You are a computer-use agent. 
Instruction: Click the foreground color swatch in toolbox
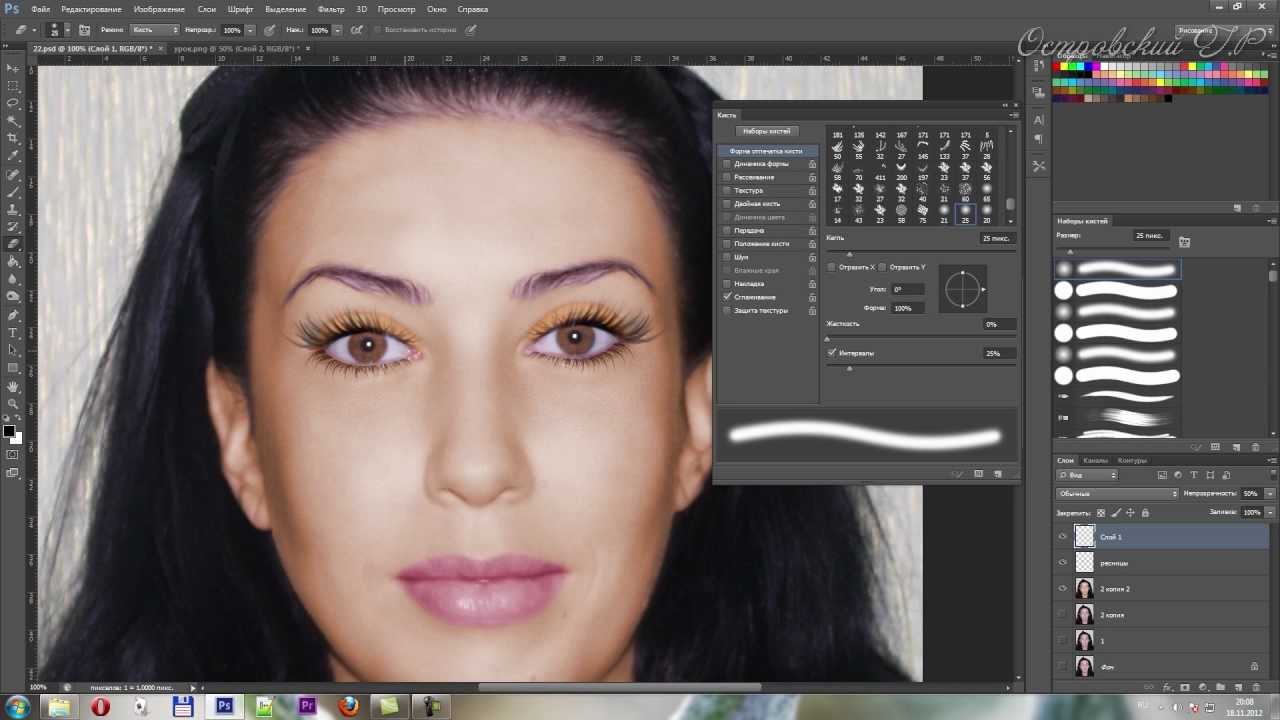tap(9, 431)
